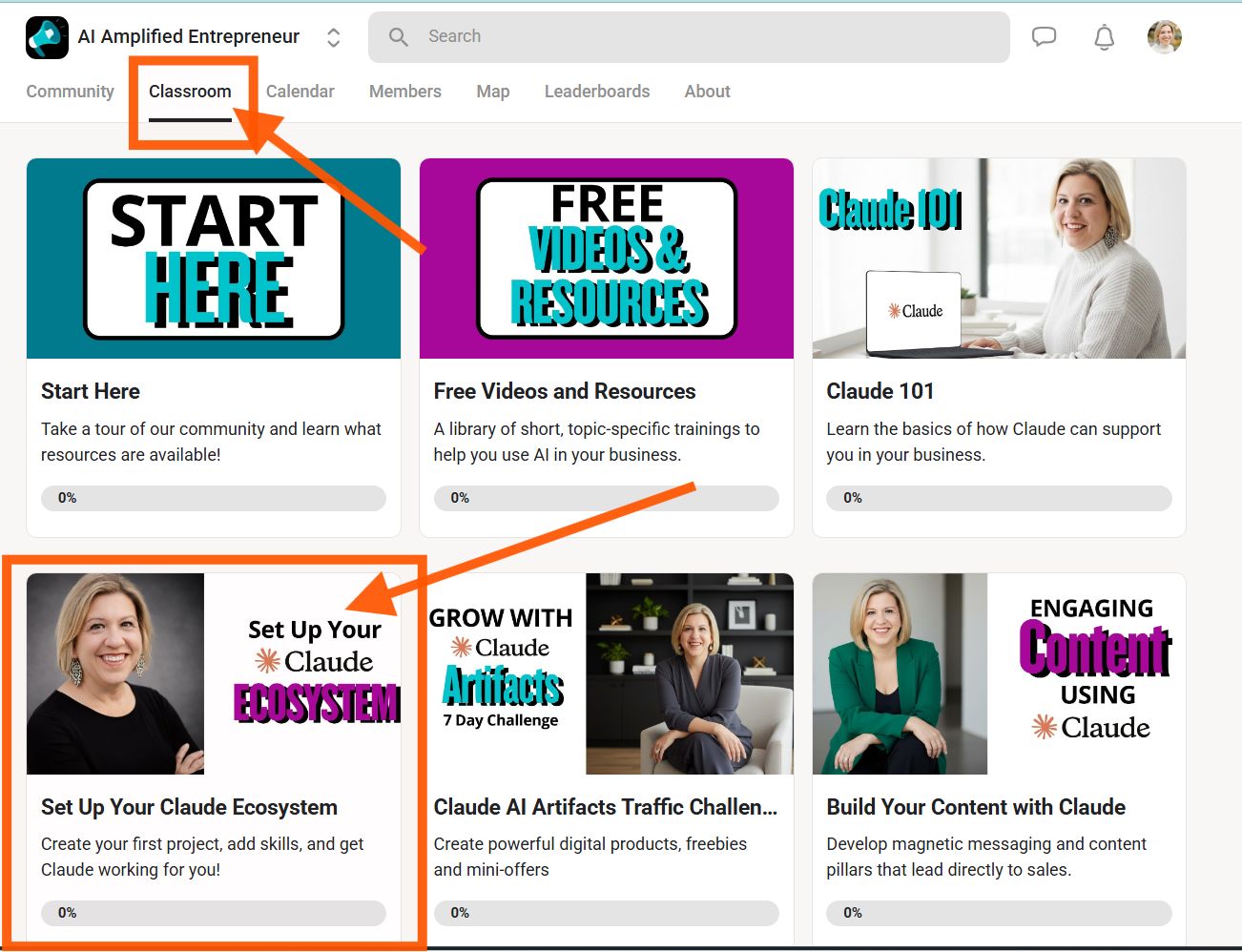Click the Claude AI Artifacts Traffic Challenge title
This screenshot has height=952, width=1242.
tap(606, 807)
